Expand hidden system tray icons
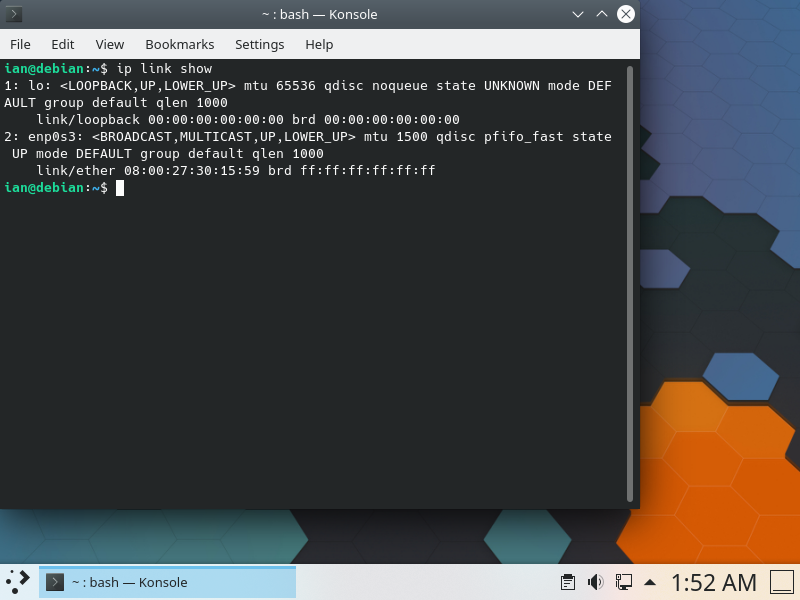Viewport: 800px width, 600px height. pyautogui.click(x=650, y=582)
